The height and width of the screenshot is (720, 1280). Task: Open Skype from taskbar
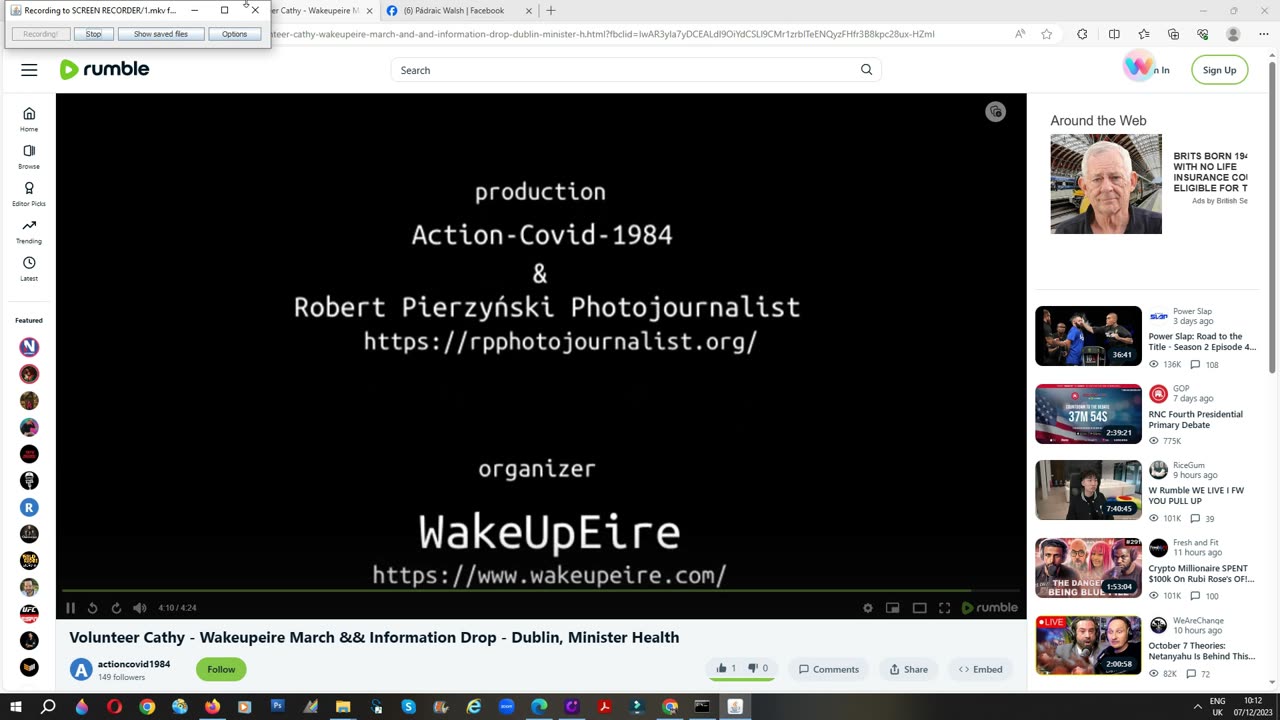tap(408, 707)
